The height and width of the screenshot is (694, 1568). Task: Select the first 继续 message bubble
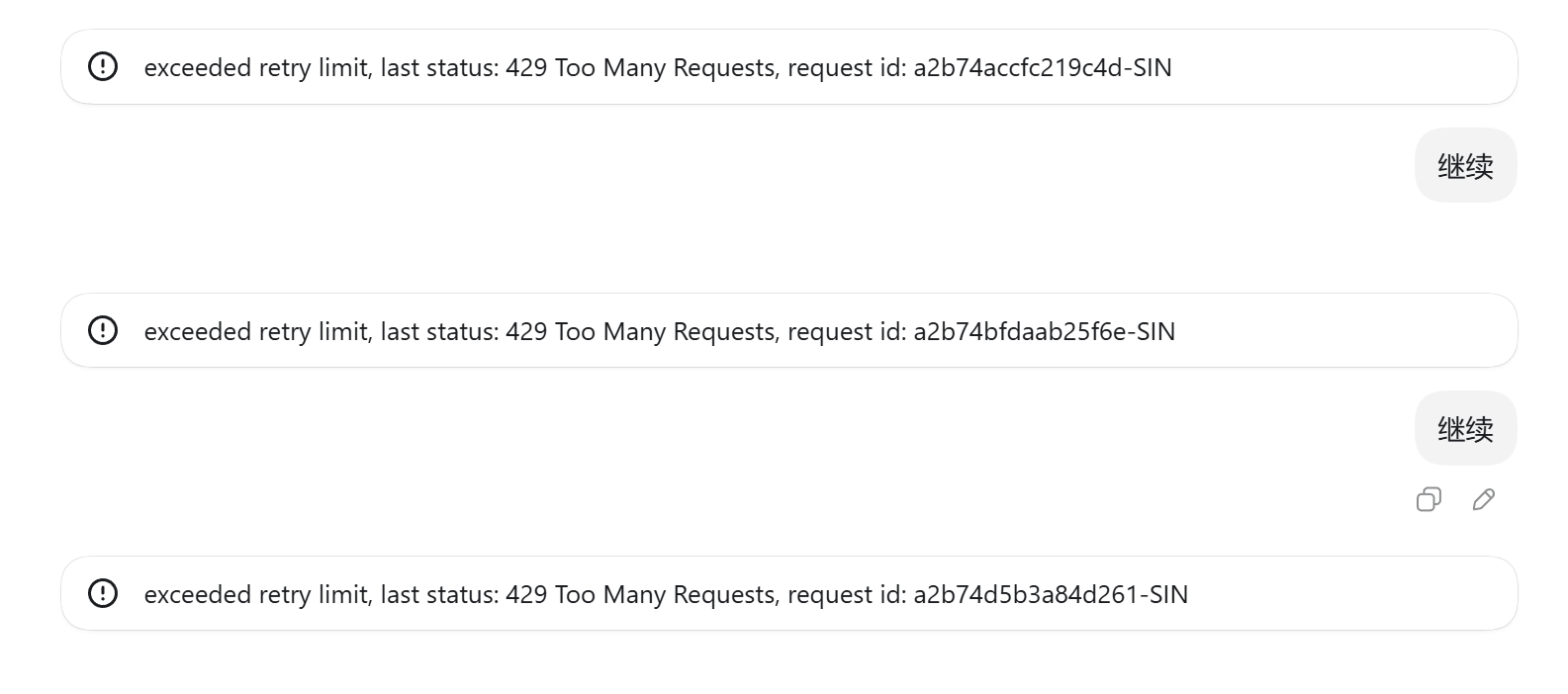1465,165
